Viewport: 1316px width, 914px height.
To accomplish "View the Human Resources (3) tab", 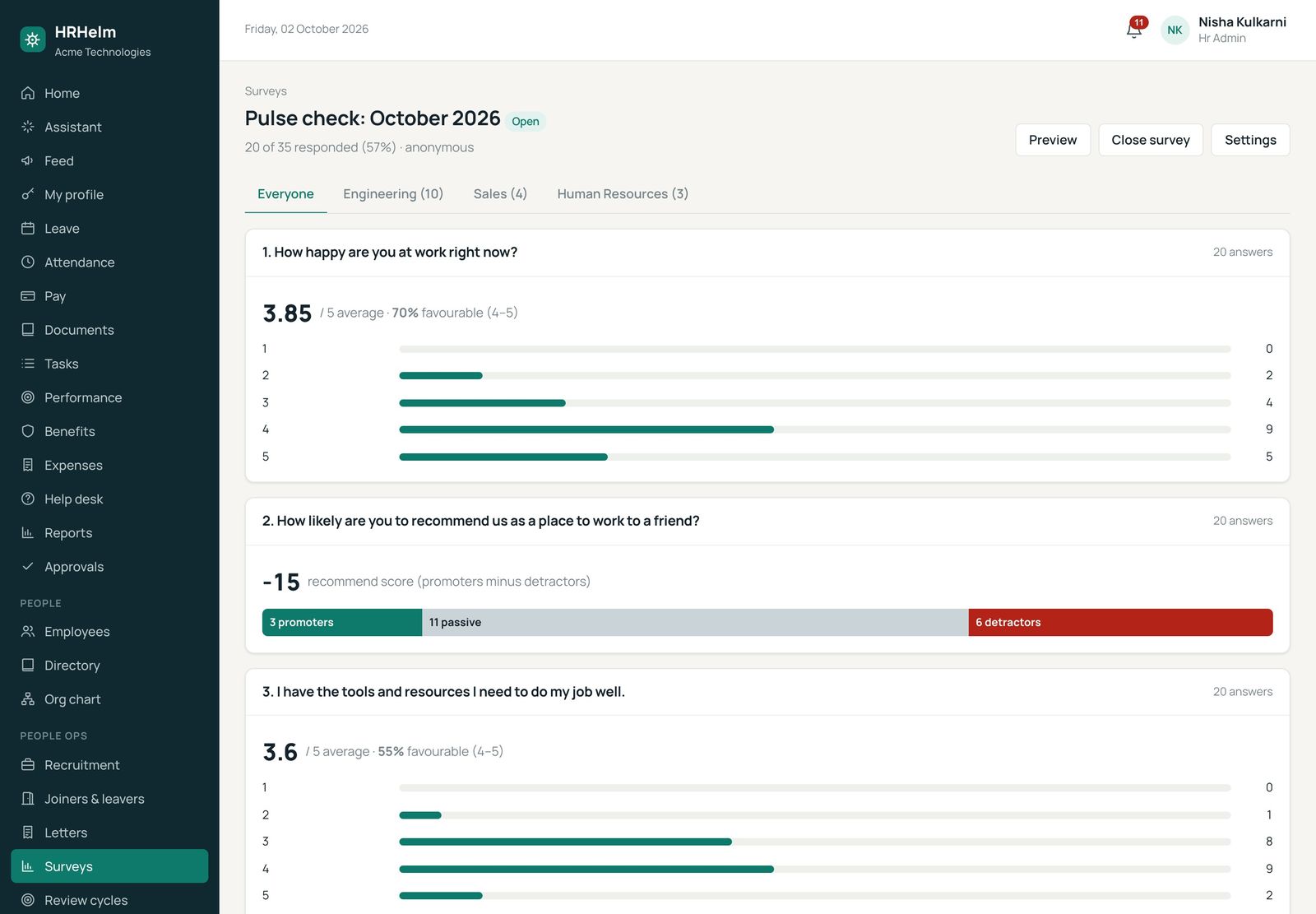I will (623, 194).
